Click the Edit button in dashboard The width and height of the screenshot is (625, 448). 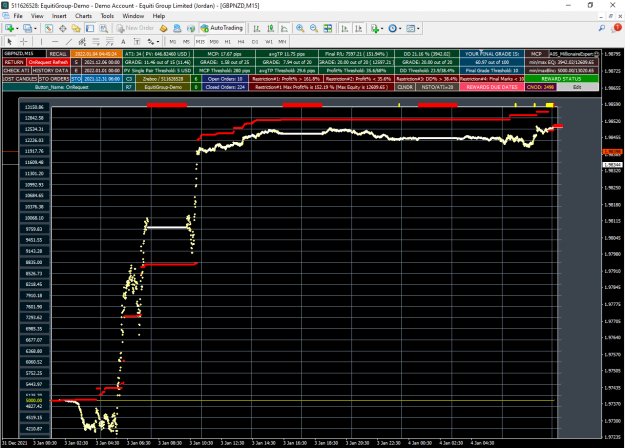coord(577,87)
